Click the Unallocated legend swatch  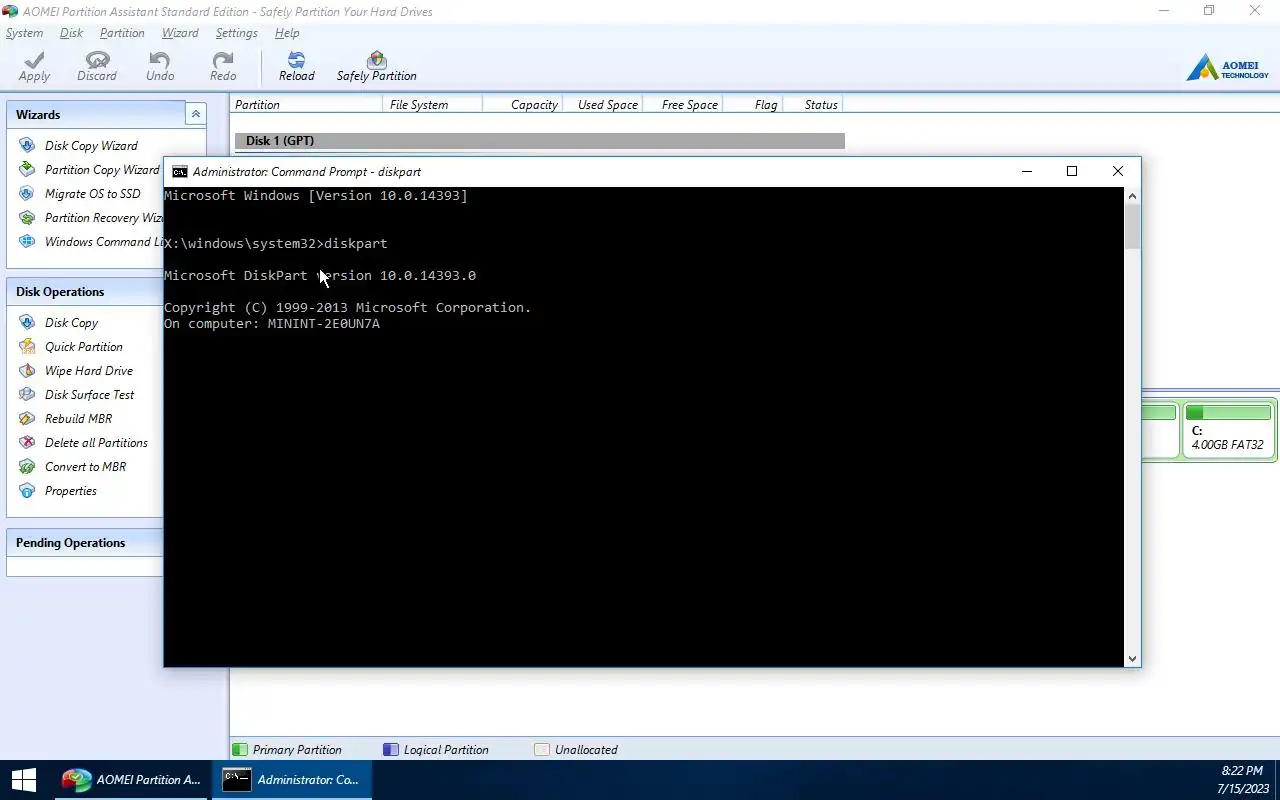(x=542, y=750)
